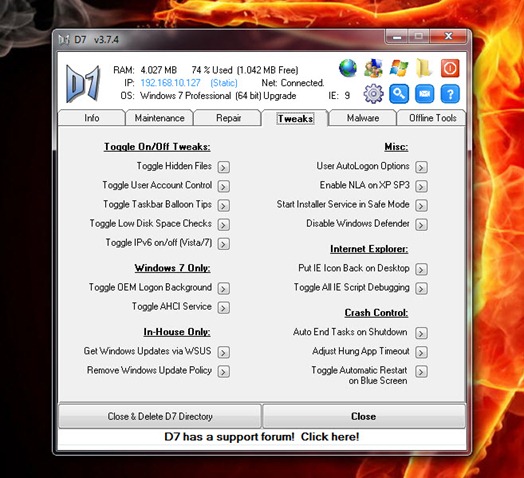Click the Net: Connected. status text
Image resolution: width=524 pixels, height=478 pixels.
tap(293, 83)
